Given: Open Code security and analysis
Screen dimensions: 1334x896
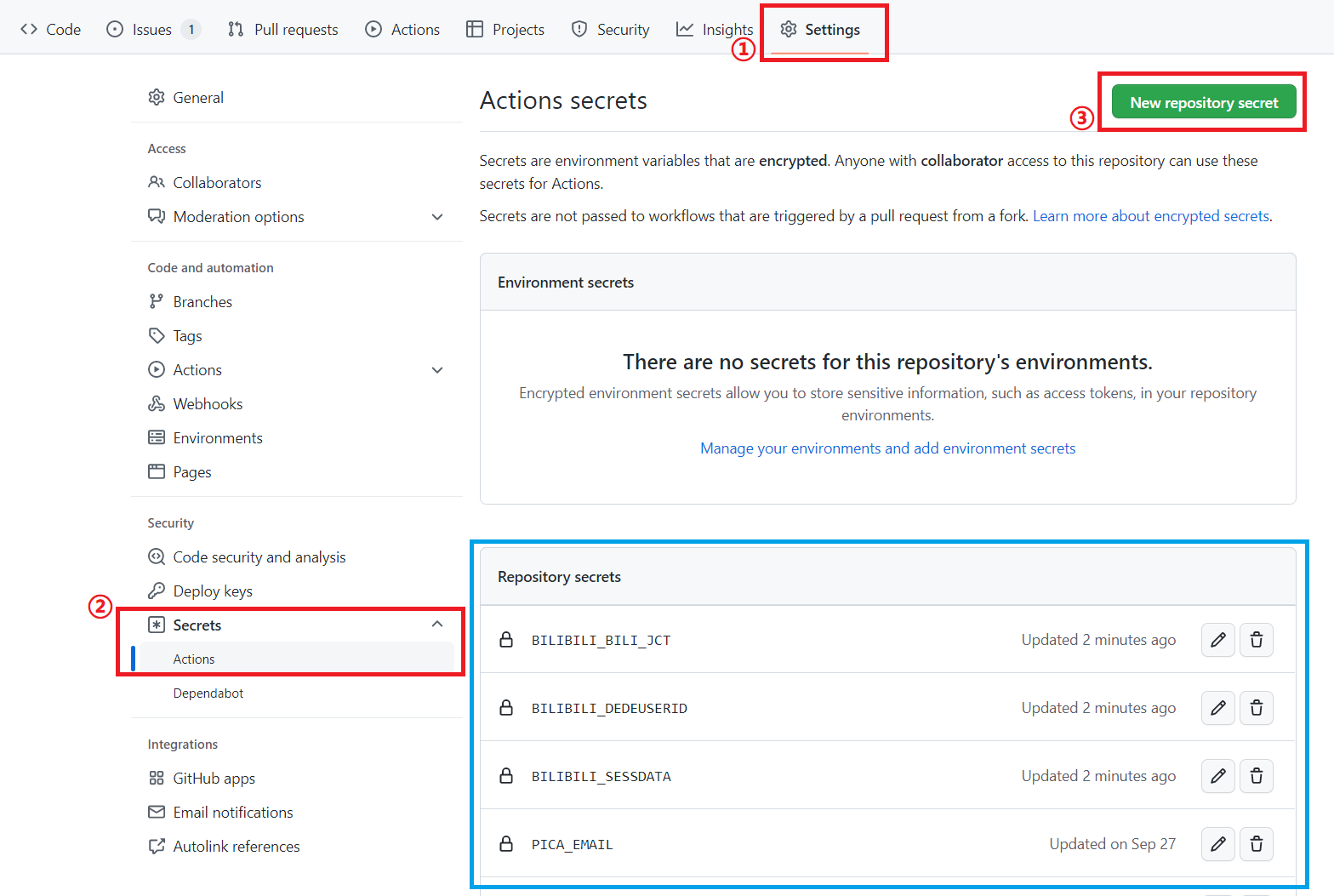Looking at the screenshot, I should pos(296,557).
